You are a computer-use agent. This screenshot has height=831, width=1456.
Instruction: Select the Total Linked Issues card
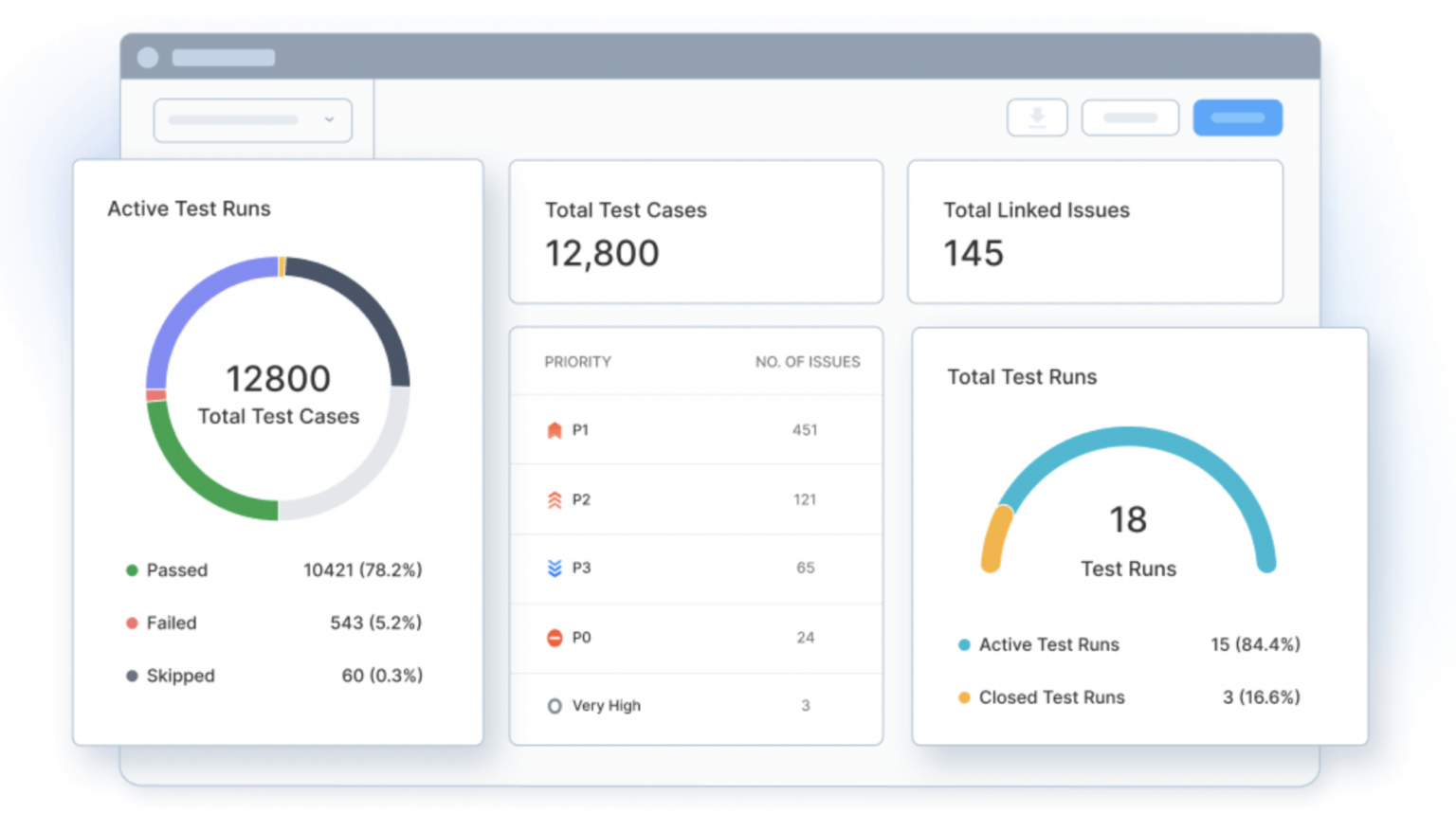(x=1095, y=232)
